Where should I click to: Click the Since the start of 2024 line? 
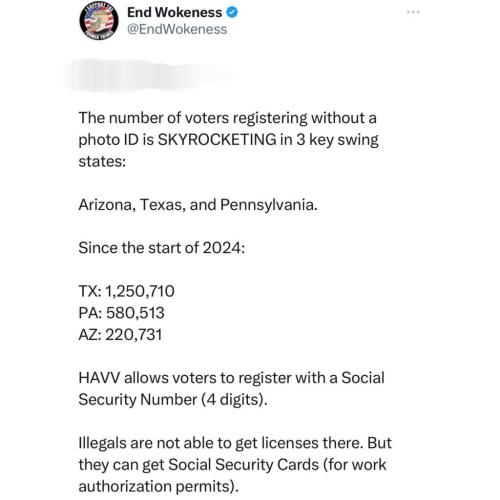[162, 248]
